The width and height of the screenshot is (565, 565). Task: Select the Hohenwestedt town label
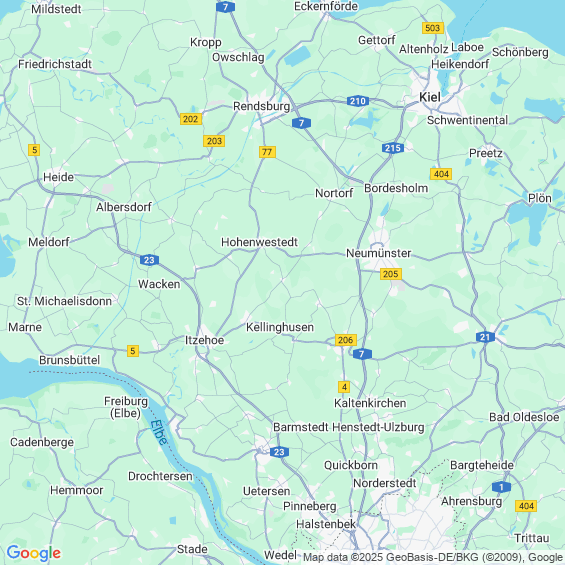point(259,242)
